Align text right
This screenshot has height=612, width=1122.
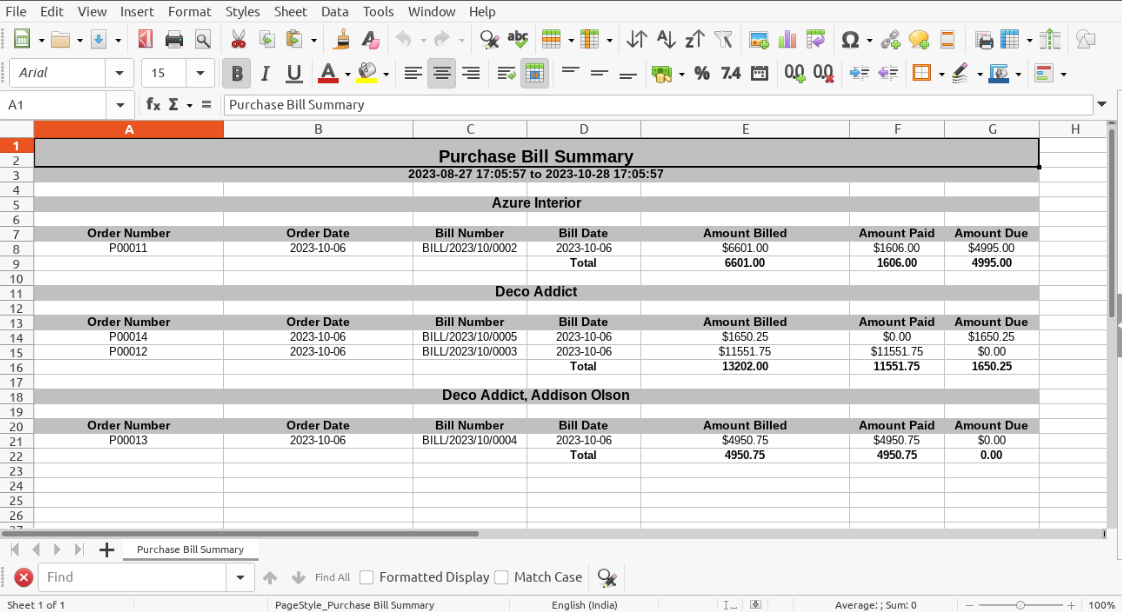pyautogui.click(x=471, y=73)
